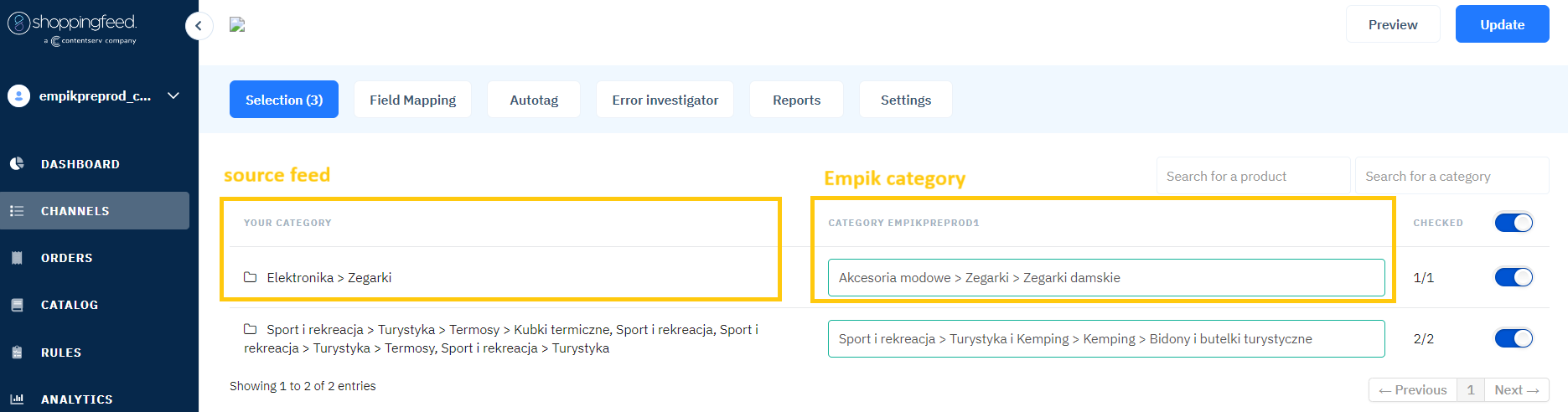Viewport: 1568px width, 412px height.
Task: Collapse the sidebar with arrow button
Action: click(199, 26)
